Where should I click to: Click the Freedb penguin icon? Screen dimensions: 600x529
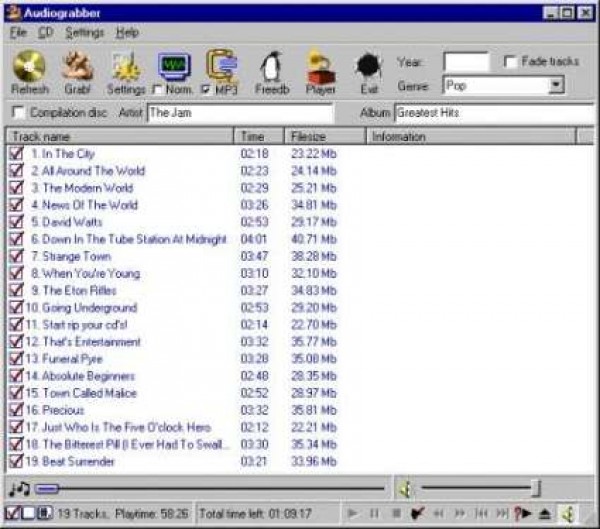click(272, 66)
